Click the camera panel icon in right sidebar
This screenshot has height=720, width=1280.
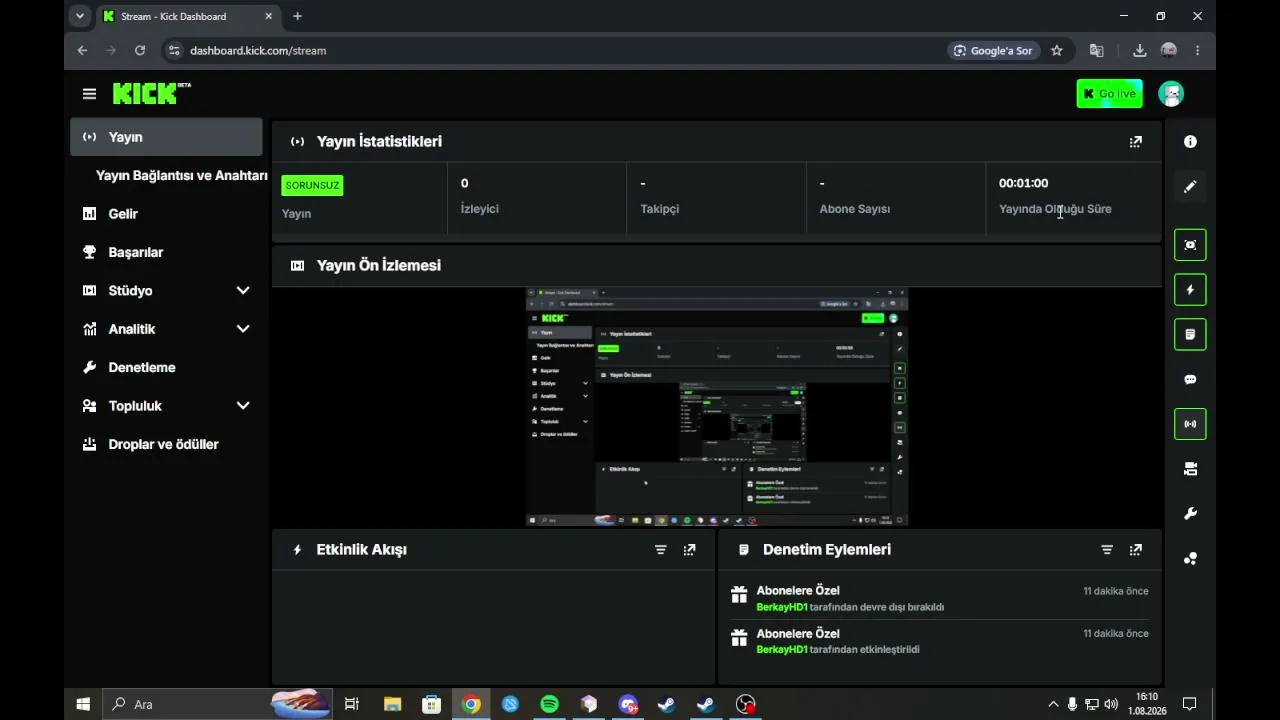pos(1190,469)
